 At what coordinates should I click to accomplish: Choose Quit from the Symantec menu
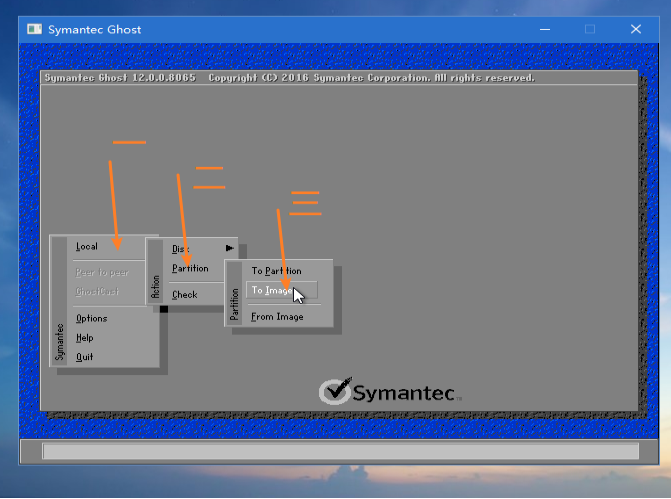(84, 357)
